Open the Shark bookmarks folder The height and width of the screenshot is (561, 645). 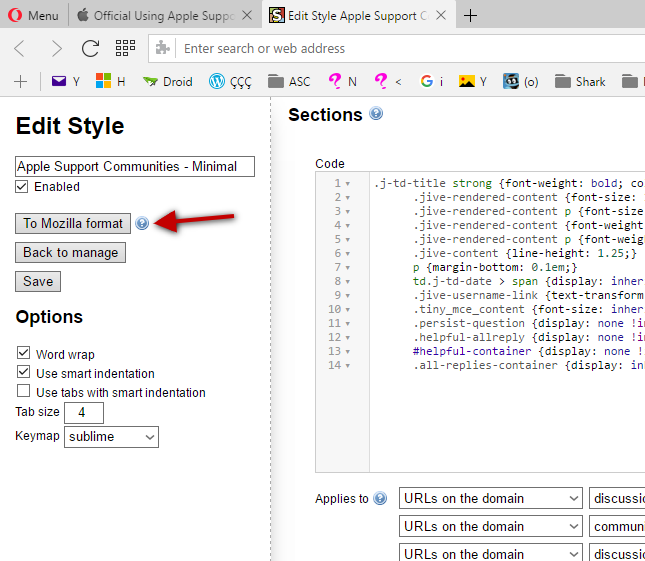coord(580,81)
